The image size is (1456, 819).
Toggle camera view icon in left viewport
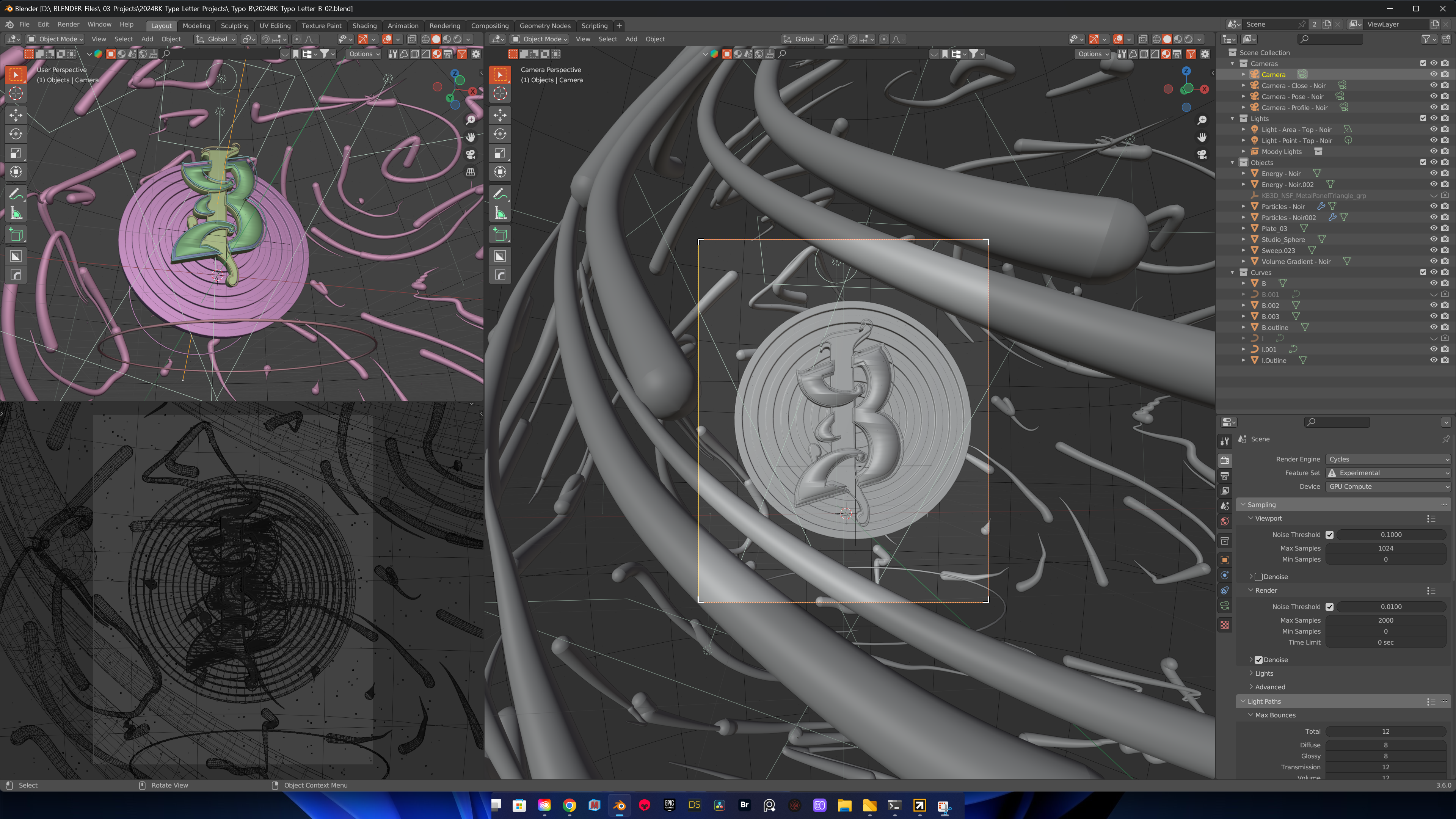click(470, 154)
